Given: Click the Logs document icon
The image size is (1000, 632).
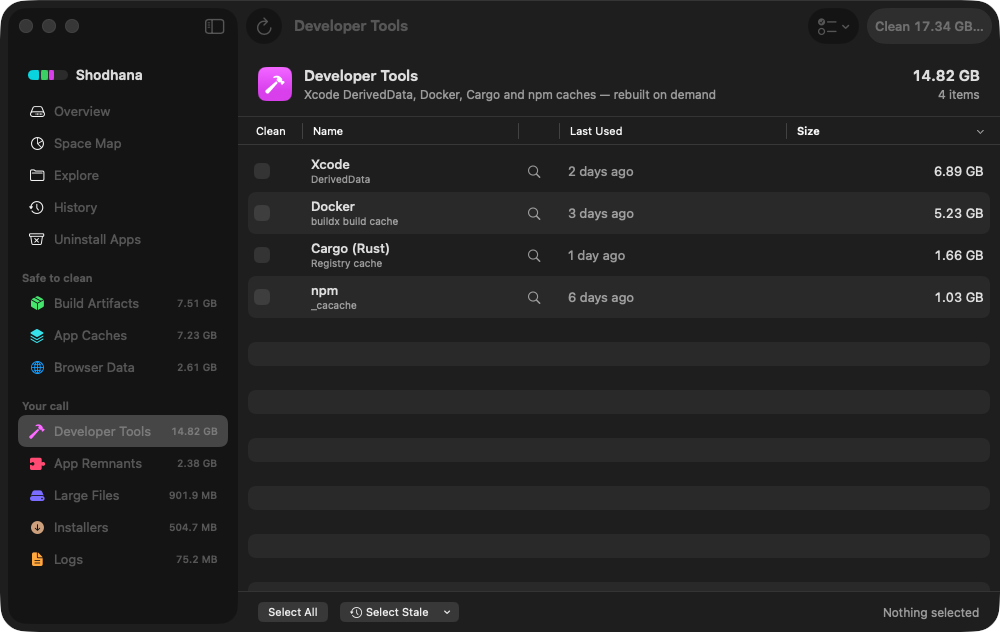Looking at the screenshot, I should coord(37,559).
